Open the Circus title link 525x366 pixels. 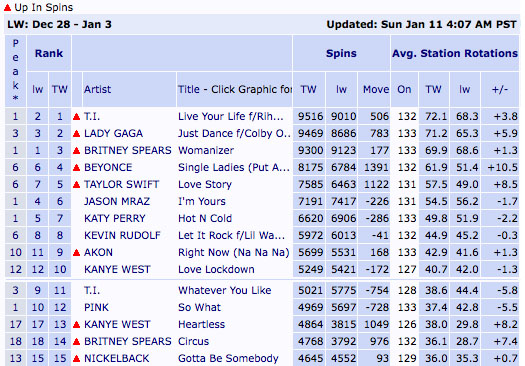(x=193, y=342)
